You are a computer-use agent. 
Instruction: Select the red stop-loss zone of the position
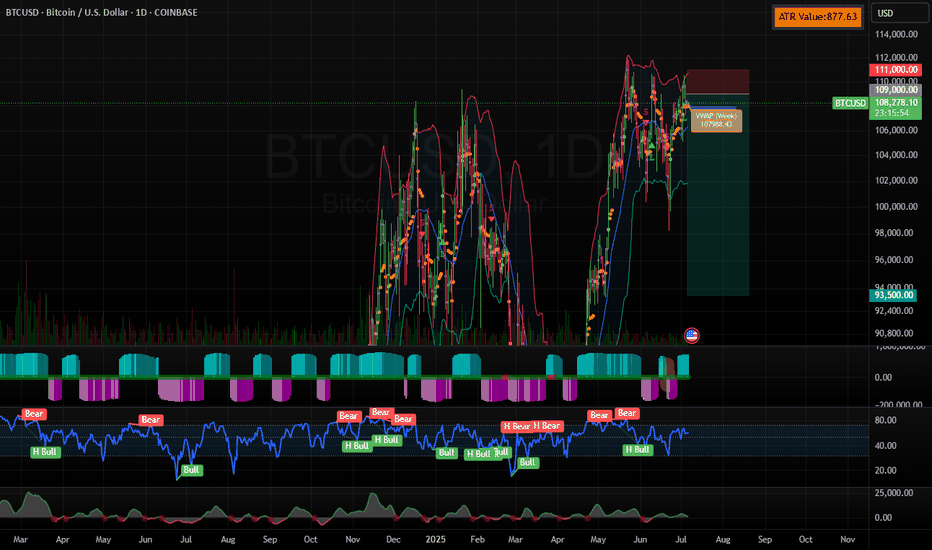point(718,81)
